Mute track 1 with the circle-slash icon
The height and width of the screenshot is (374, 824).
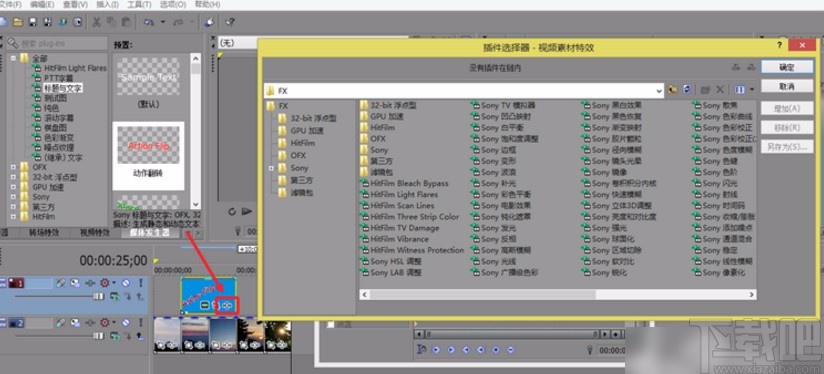(126, 283)
